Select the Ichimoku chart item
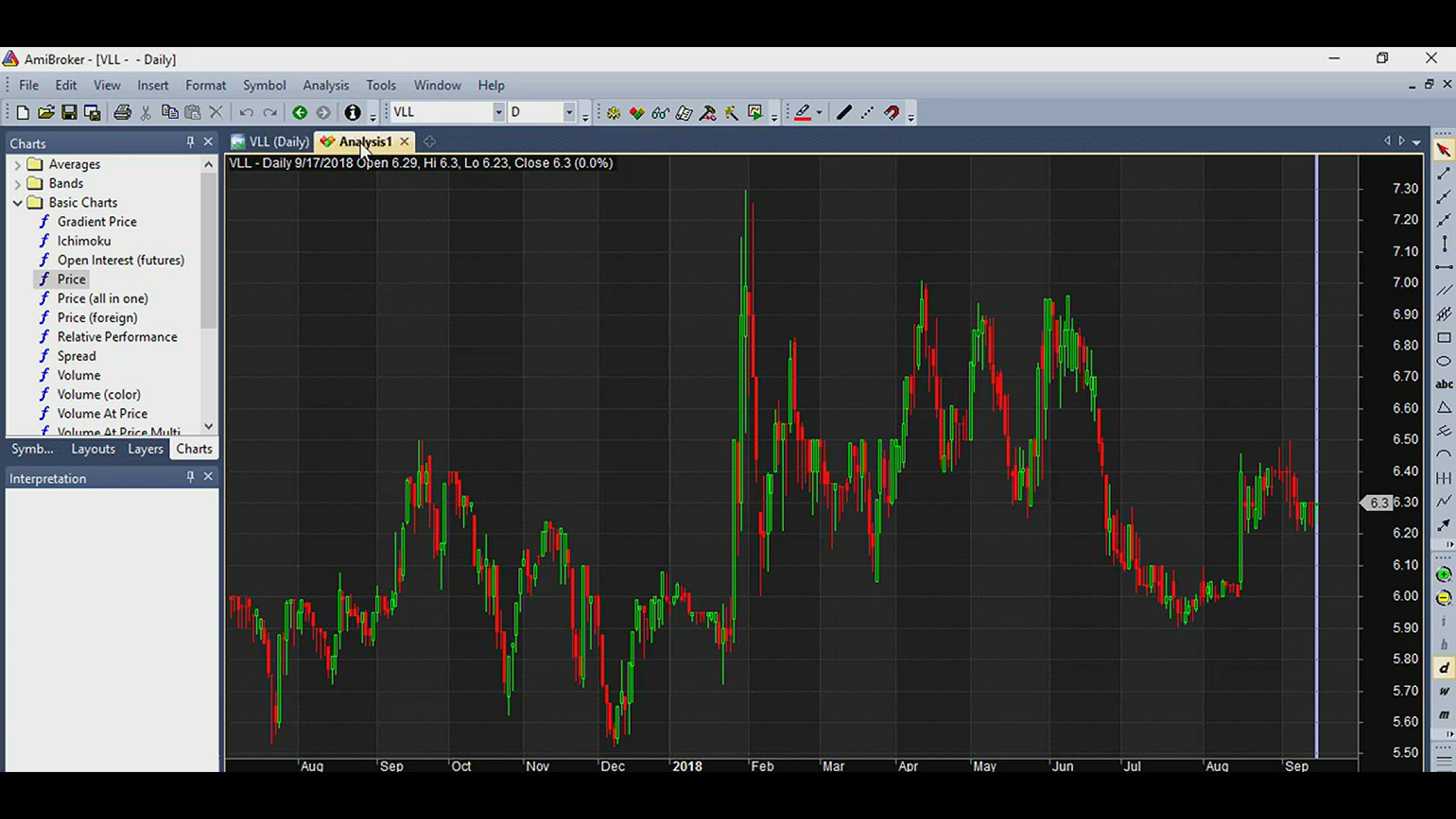This screenshot has width=1456, height=819. 84,241
